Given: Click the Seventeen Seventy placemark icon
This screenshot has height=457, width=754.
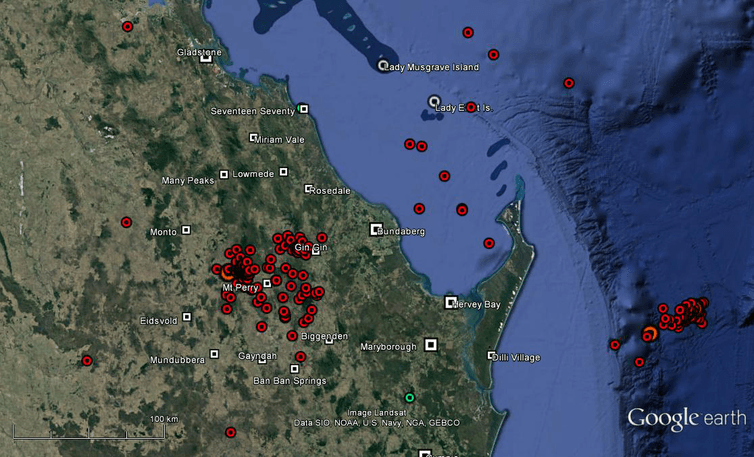Looking at the screenshot, I should (x=304, y=109).
